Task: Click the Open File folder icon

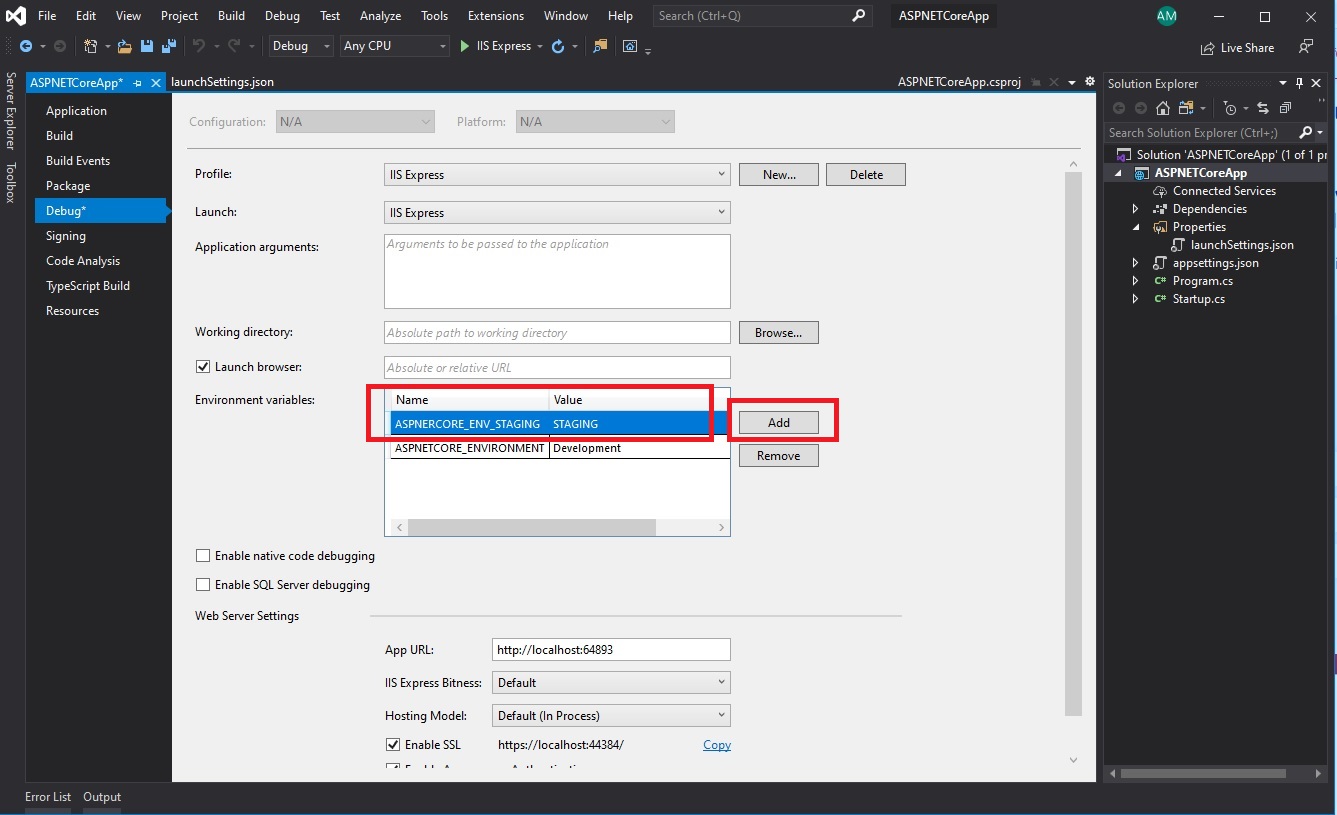Action: [x=125, y=46]
